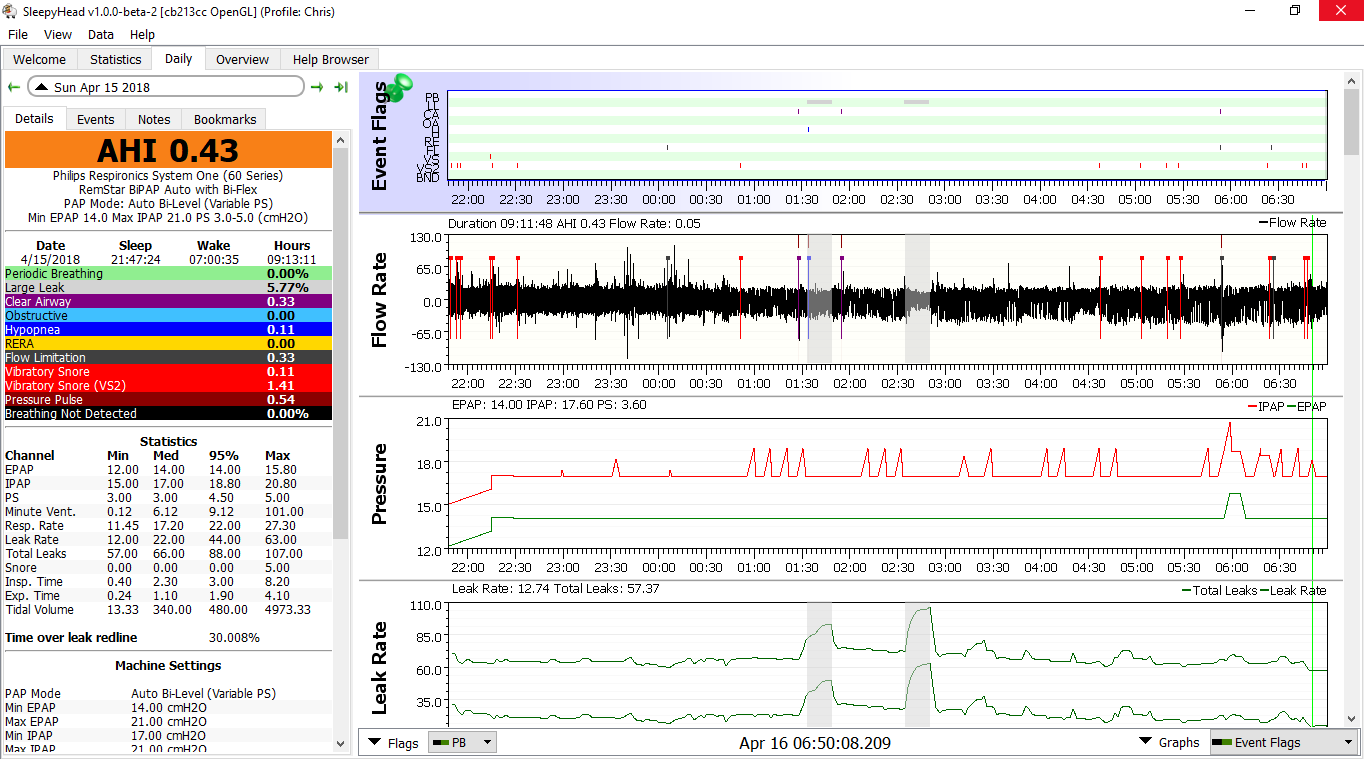Image resolution: width=1364 pixels, height=759 pixels.
Task: Click the purple Clear Airway row
Action: point(168,301)
